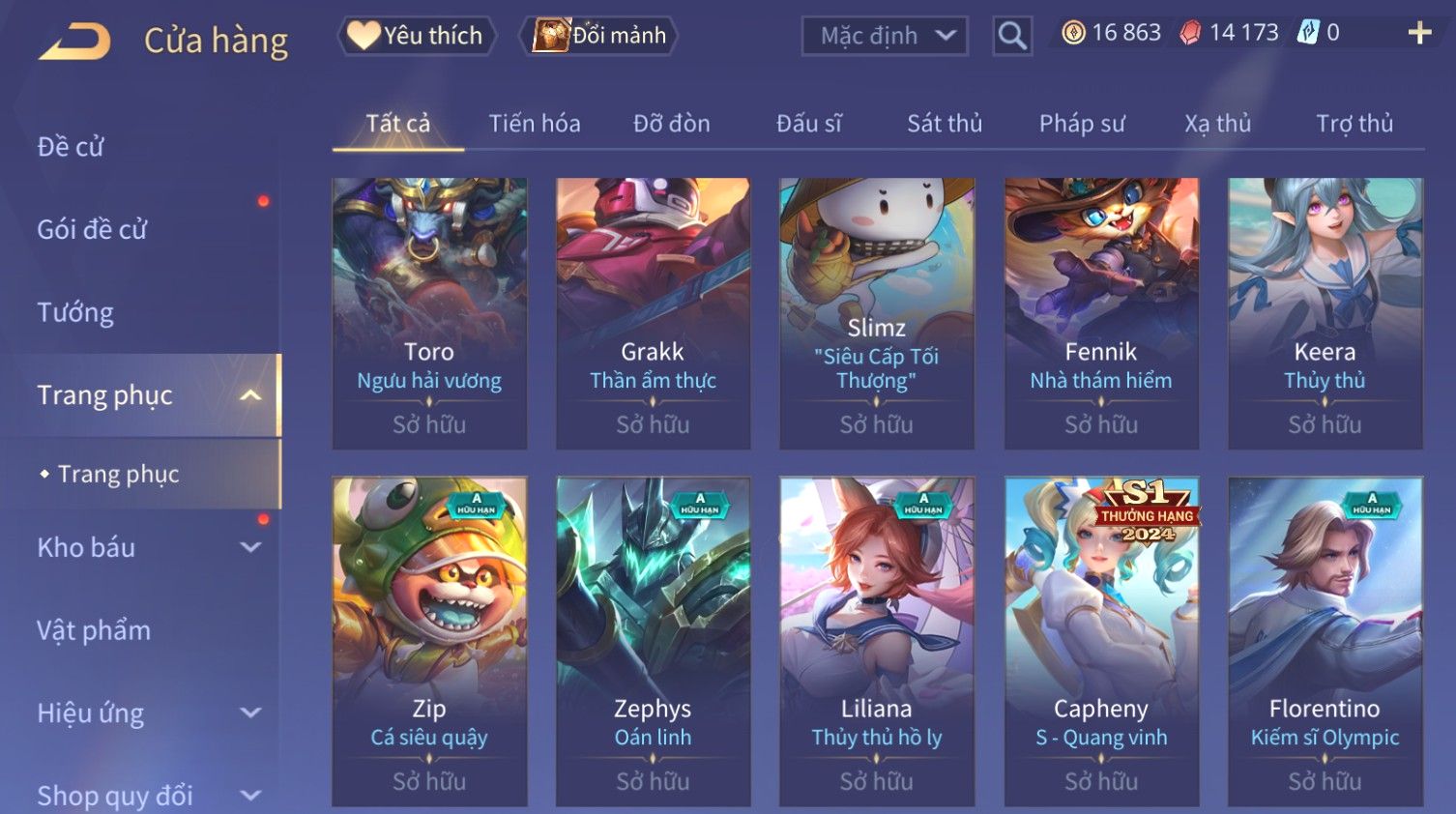
Task: Tap the gold coin currency icon
Action: pos(1073,33)
